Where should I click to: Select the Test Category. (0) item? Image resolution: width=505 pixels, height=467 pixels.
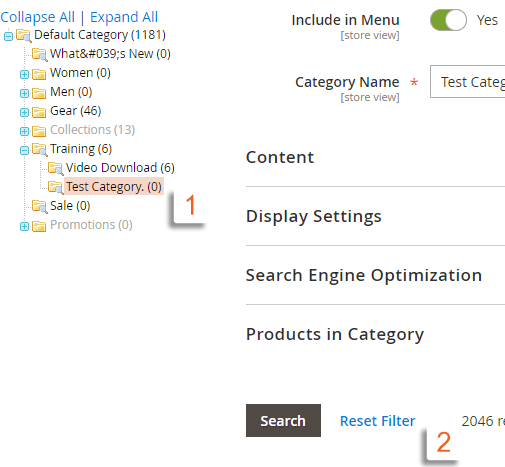(x=114, y=187)
